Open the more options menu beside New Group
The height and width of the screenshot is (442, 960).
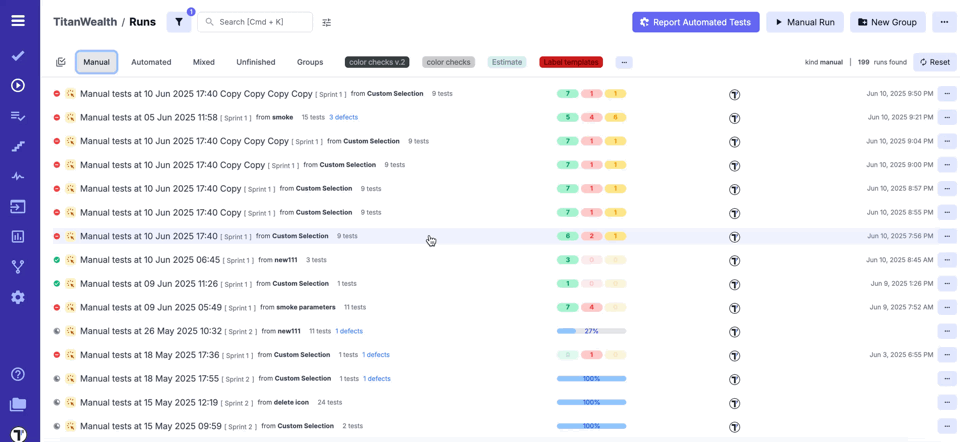pos(944,22)
